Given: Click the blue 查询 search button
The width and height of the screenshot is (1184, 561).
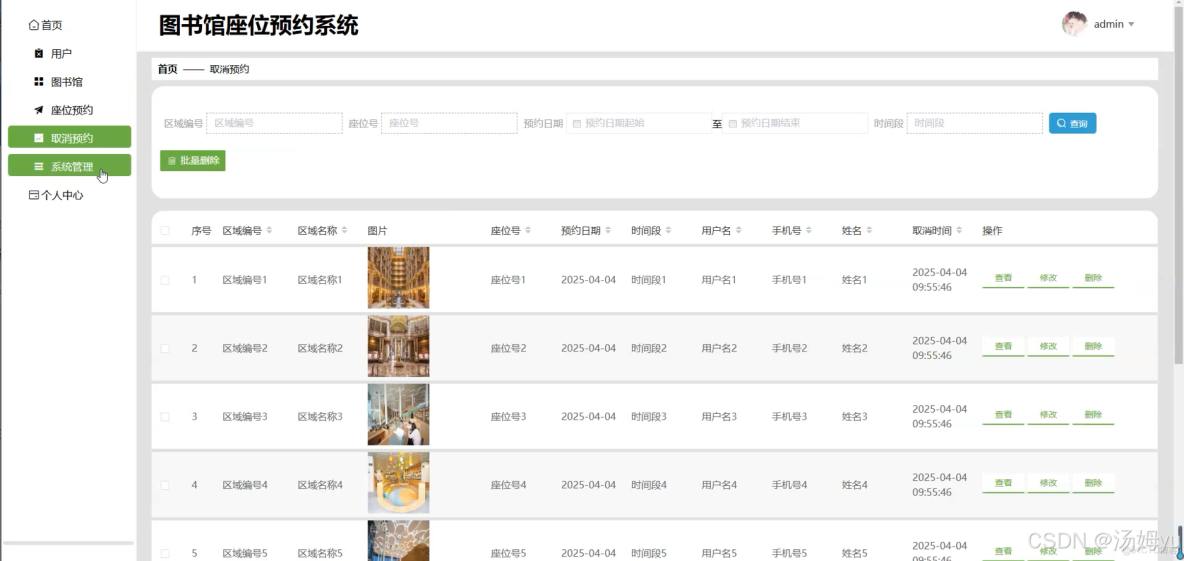Looking at the screenshot, I should 1072,123.
